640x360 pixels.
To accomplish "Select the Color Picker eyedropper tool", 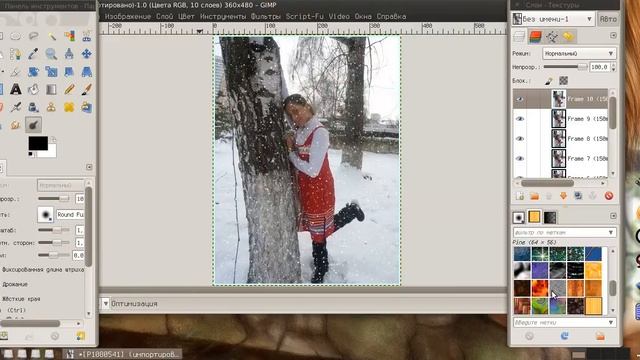I will (x=33, y=54).
